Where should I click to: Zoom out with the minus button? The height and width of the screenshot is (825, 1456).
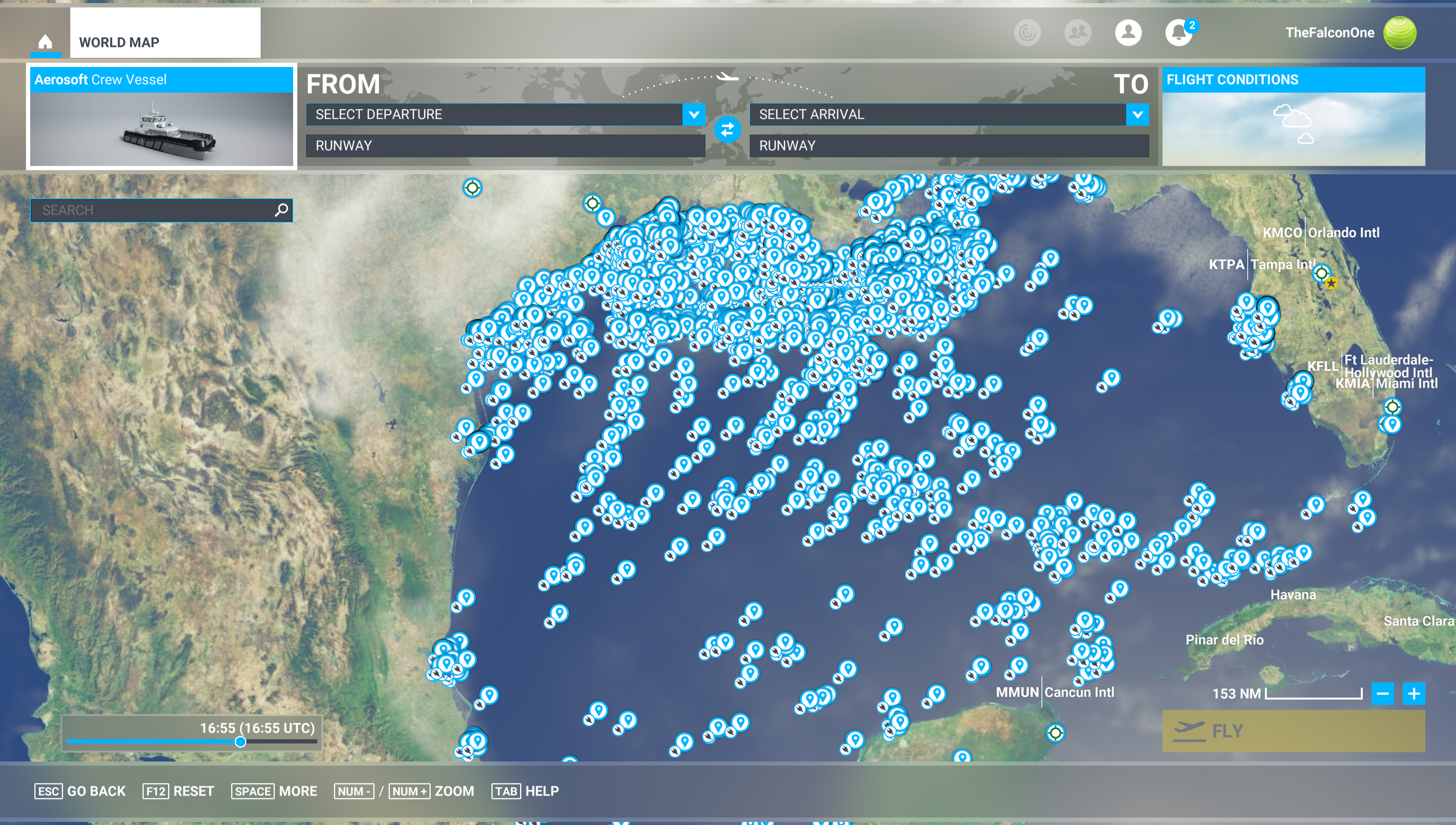(x=1383, y=694)
